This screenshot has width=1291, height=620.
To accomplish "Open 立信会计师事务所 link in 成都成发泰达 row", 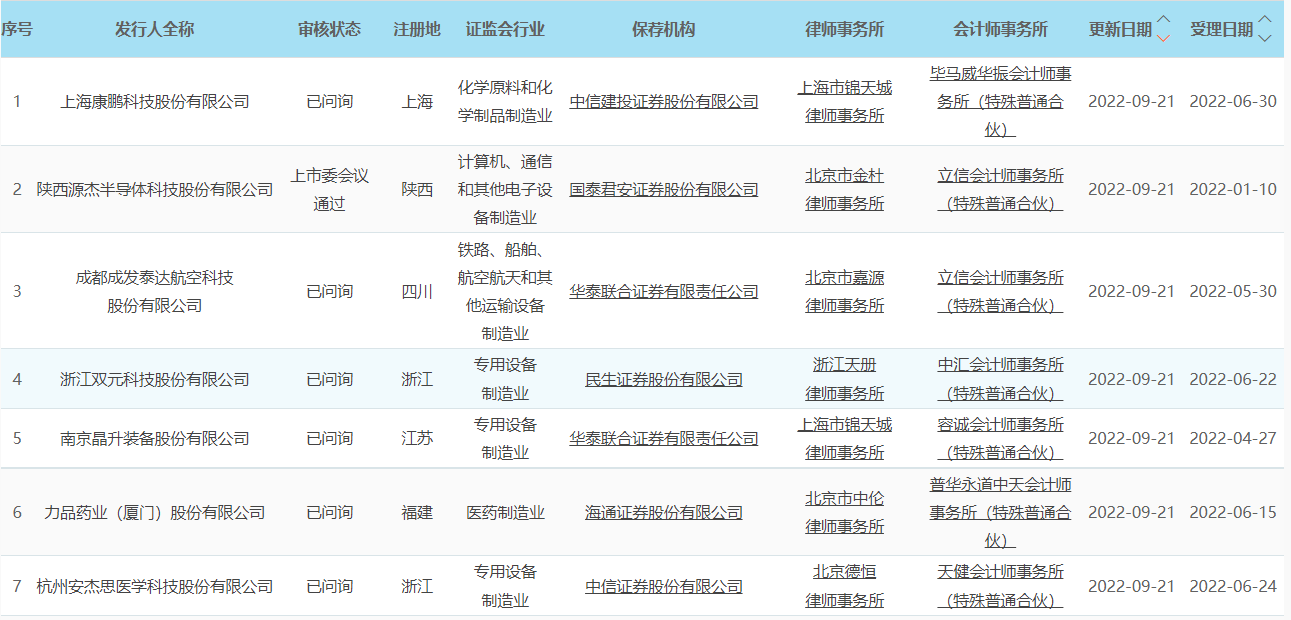I will 1001,291.
